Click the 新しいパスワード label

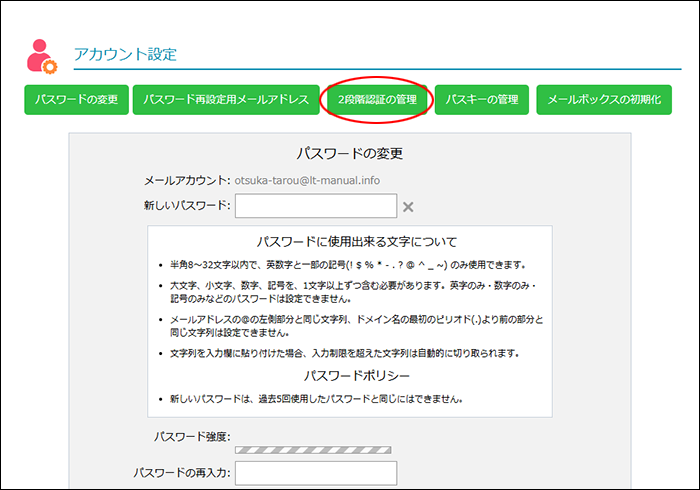coord(187,206)
